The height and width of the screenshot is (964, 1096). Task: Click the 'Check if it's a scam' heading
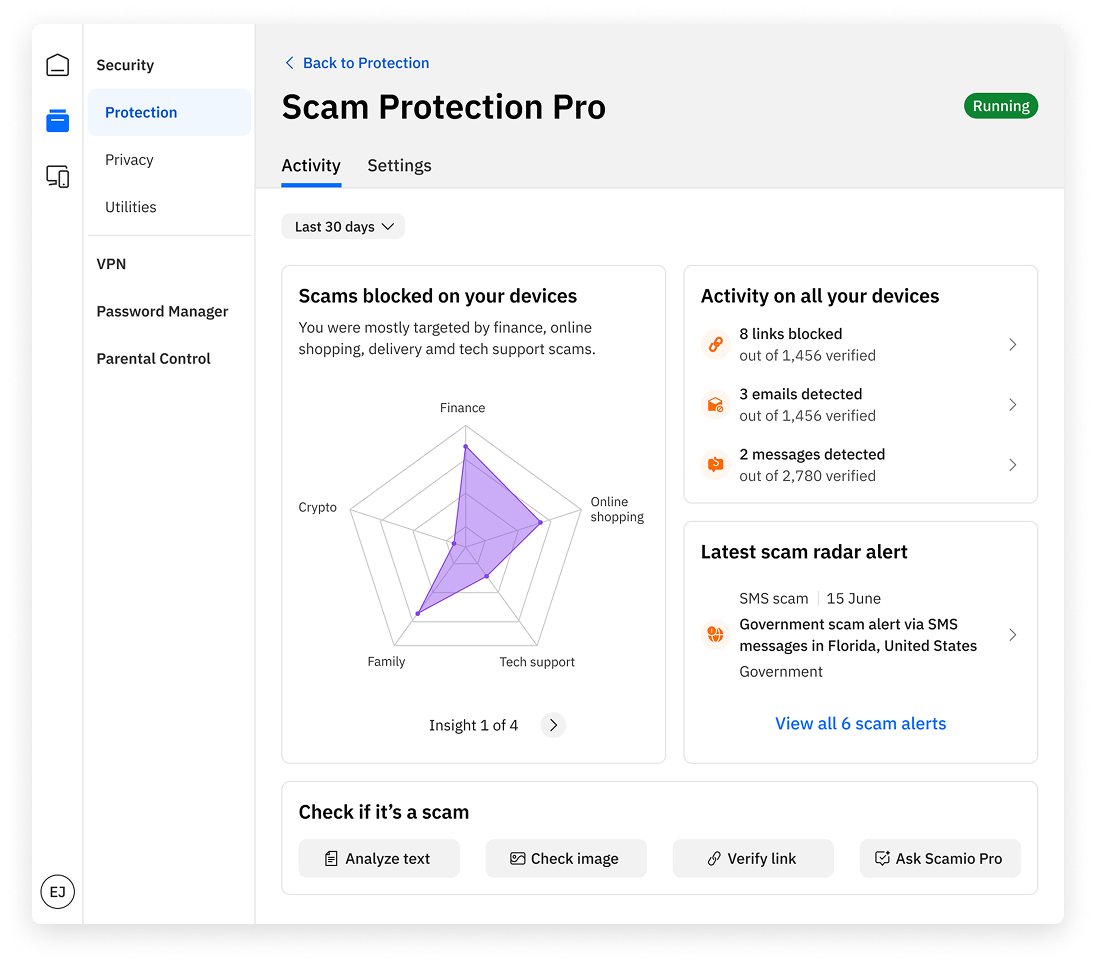coord(384,812)
